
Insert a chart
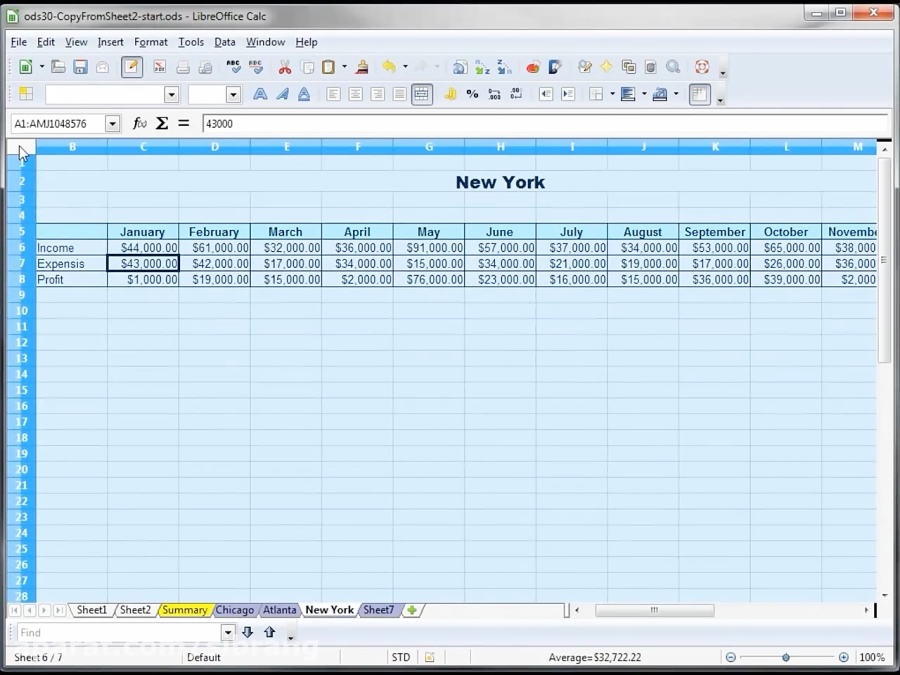[533, 68]
